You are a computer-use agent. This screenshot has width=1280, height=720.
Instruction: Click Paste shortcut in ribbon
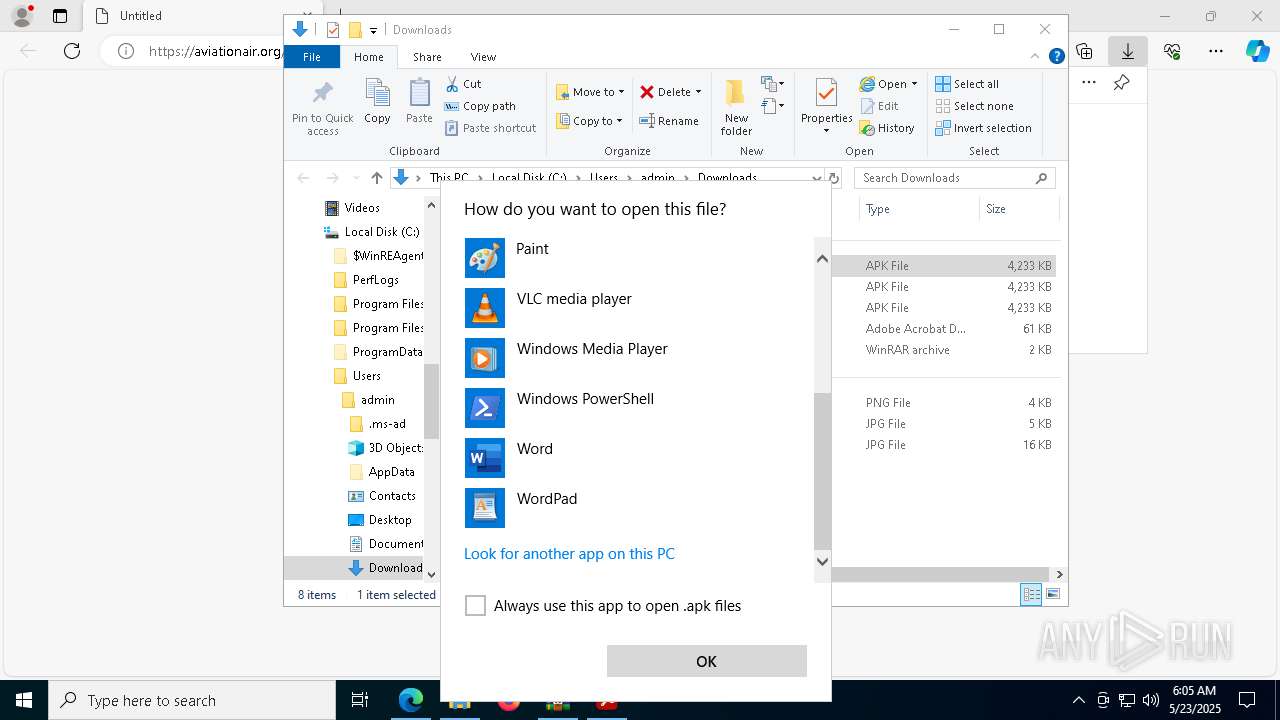coord(490,128)
